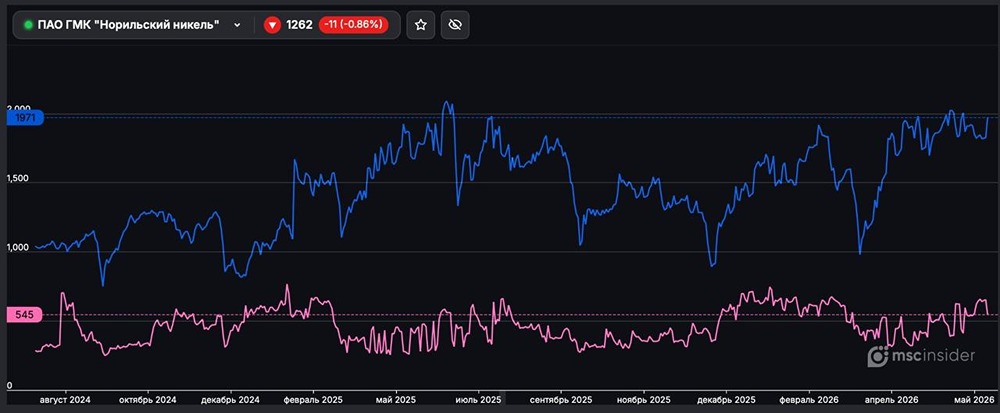This screenshot has width=1000, height=413.
Task: Click the 1,500 y-axis value
Action: pos(18,179)
